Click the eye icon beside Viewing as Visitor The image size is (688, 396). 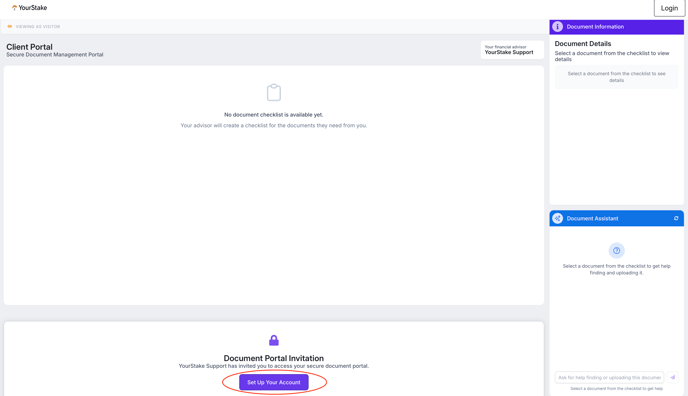pos(10,26)
